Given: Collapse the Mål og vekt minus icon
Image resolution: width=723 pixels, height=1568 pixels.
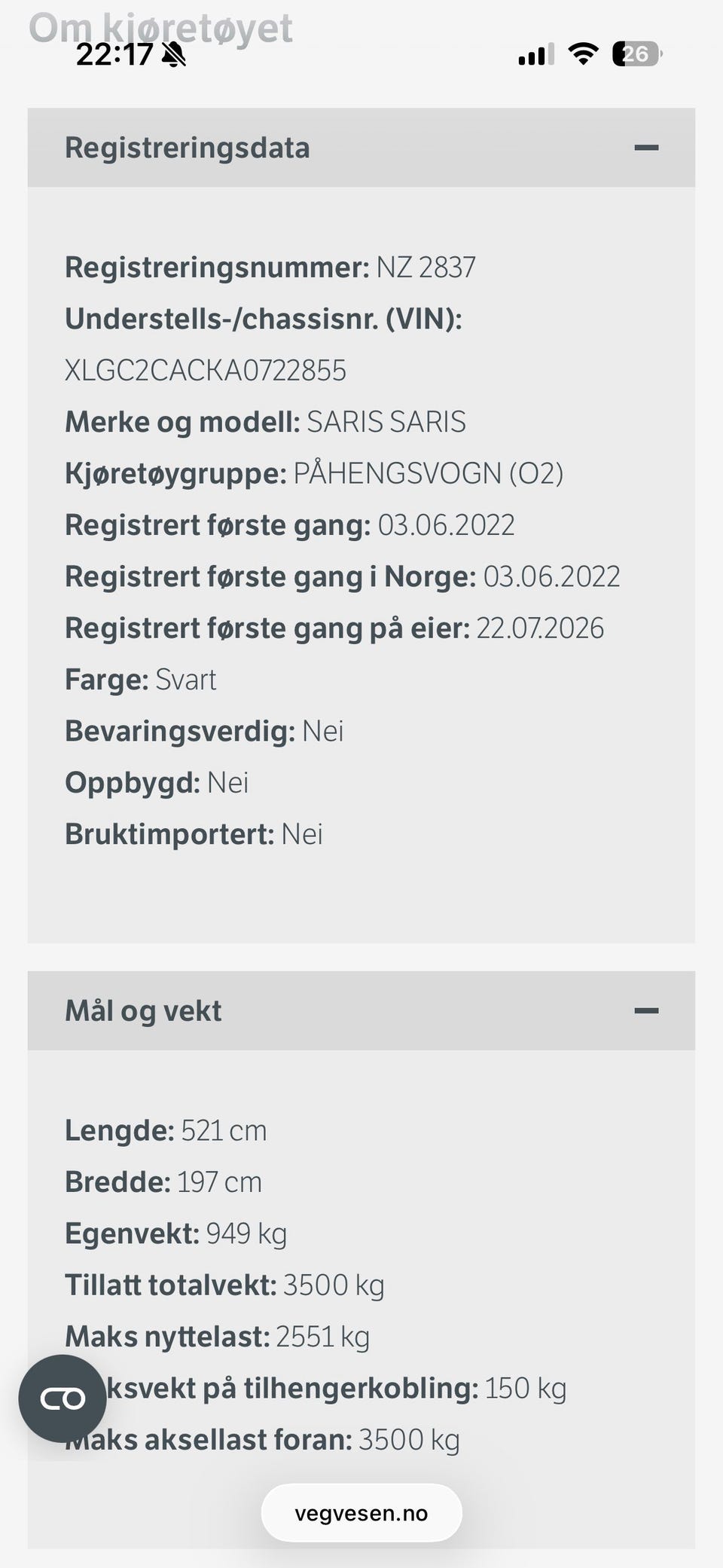Looking at the screenshot, I should 646,1010.
